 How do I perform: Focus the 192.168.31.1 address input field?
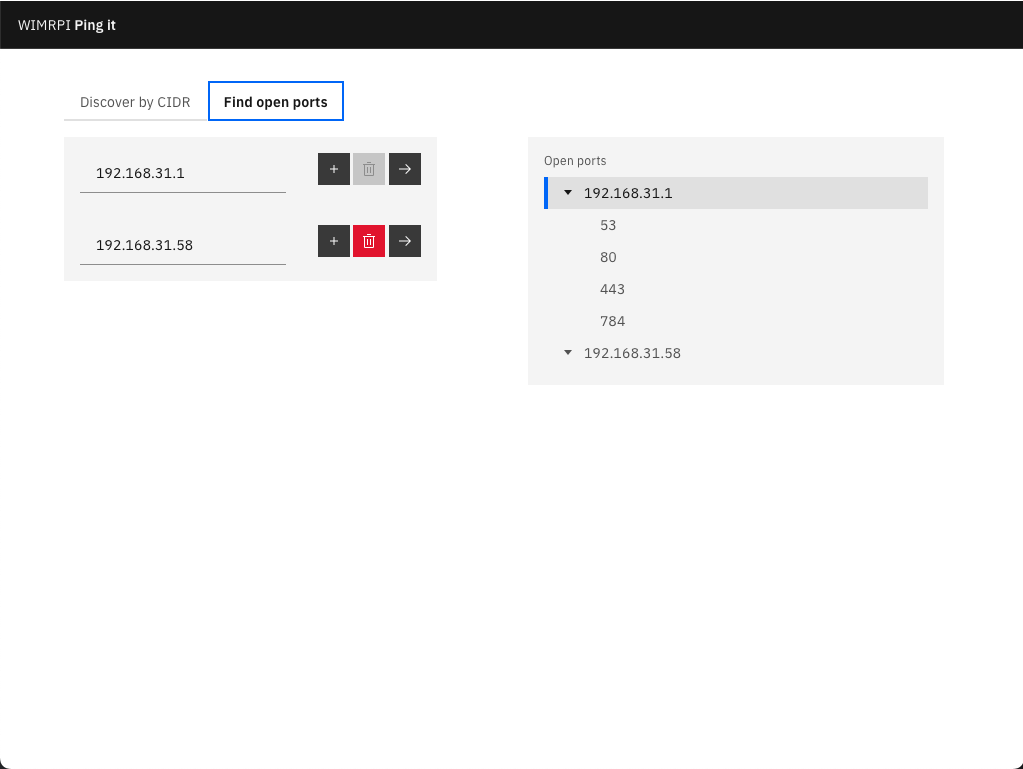183,173
